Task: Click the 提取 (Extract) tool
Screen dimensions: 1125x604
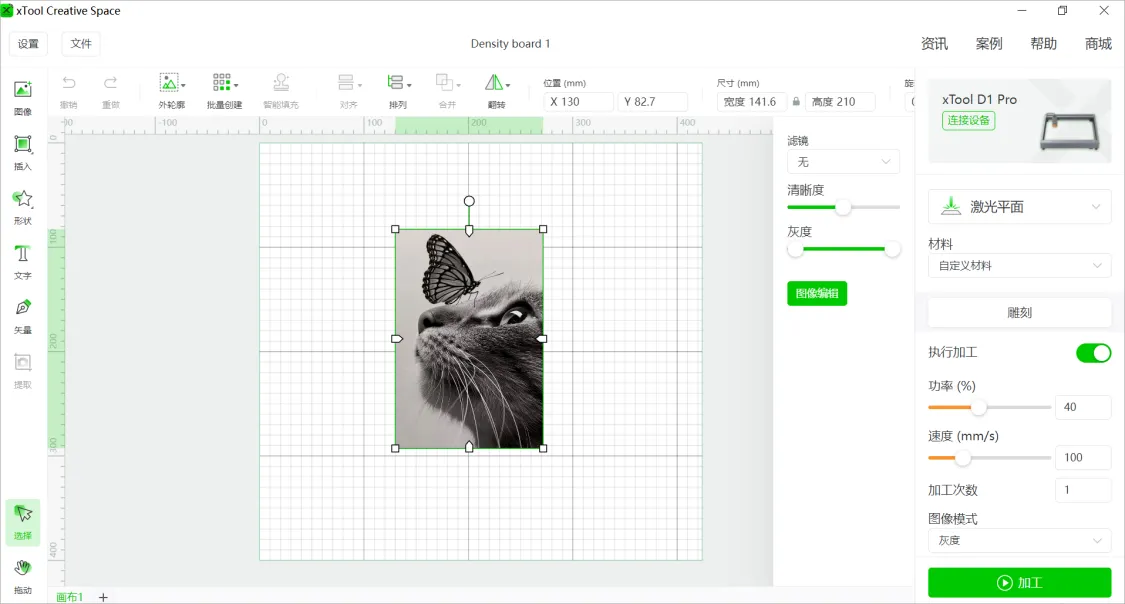Action: 23,370
